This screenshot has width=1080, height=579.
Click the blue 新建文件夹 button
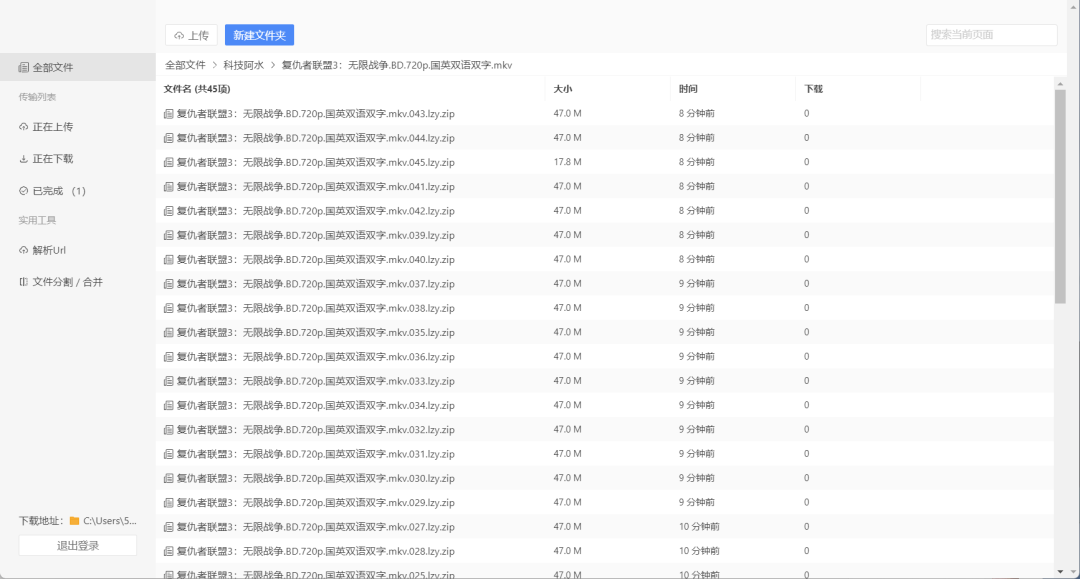point(259,35)
